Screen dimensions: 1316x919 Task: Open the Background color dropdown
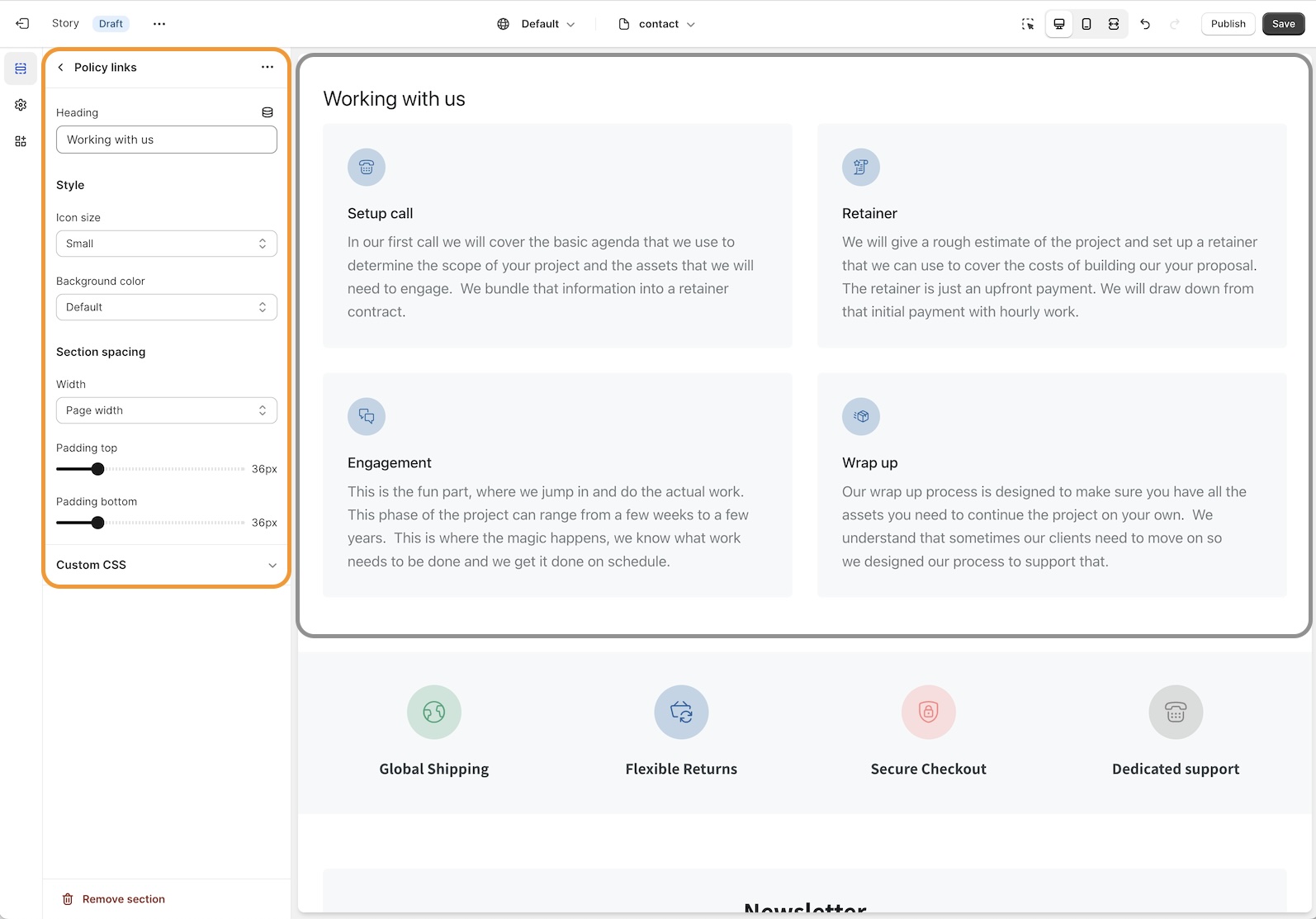point(166,307)
